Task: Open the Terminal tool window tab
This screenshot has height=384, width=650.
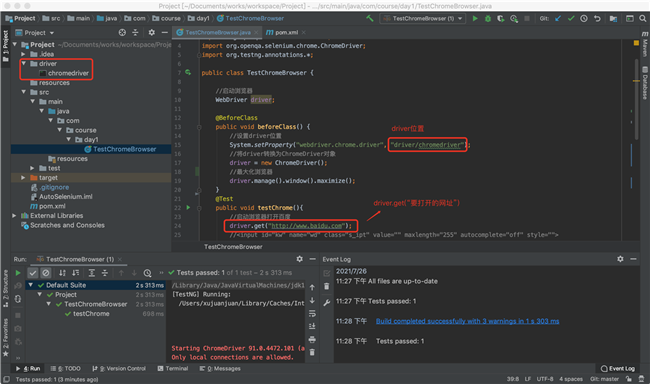Action: [173, 368]
